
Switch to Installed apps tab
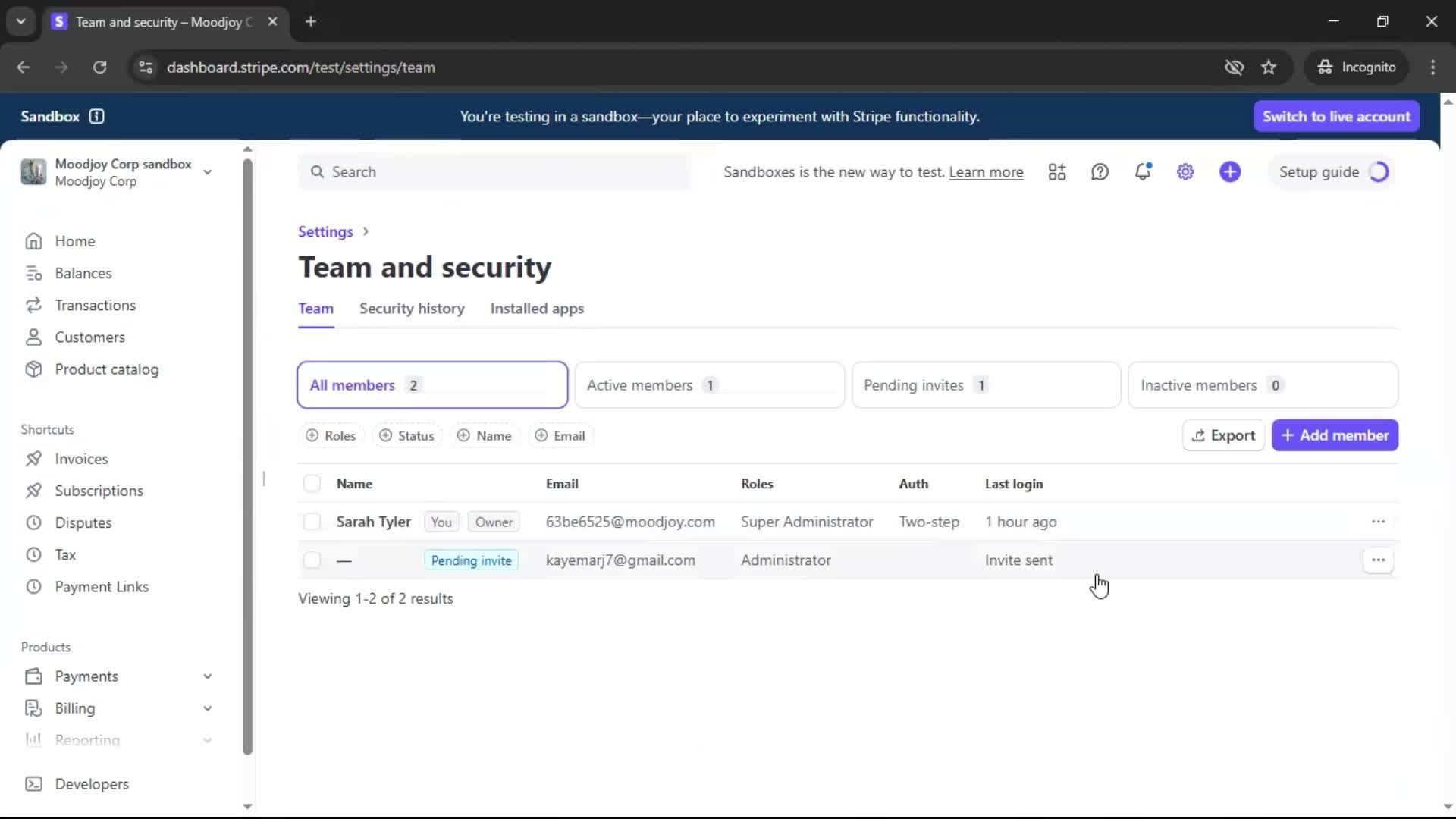537,309
